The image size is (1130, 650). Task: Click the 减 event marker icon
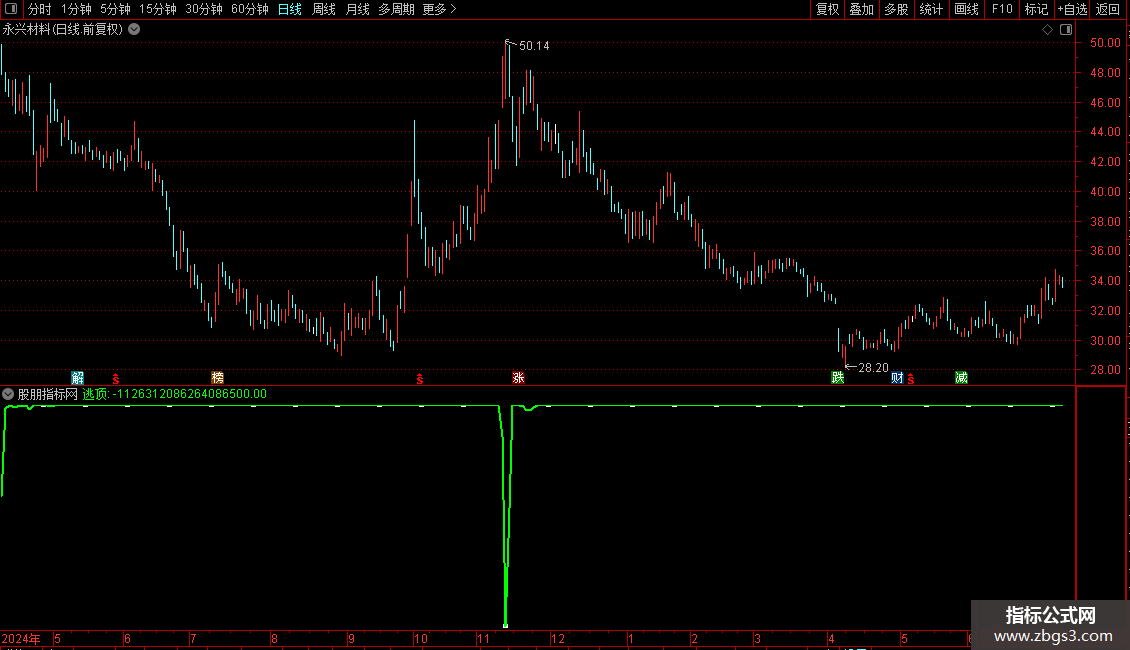coord(961,378)
